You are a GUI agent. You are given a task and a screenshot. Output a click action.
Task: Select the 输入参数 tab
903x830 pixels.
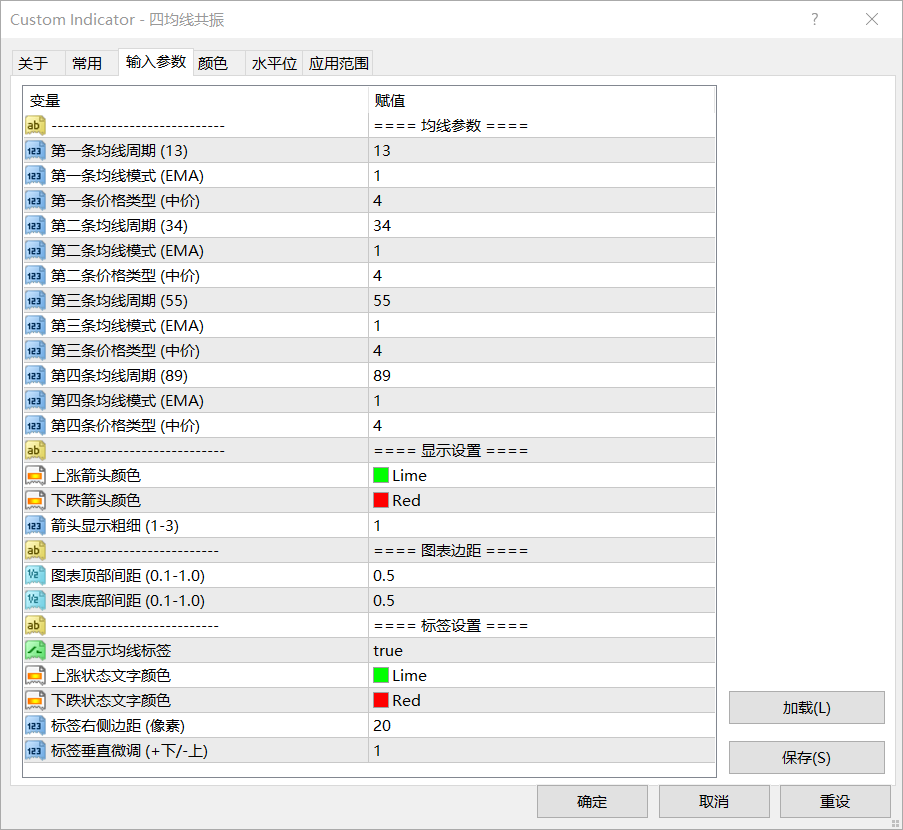coord(155,62)
